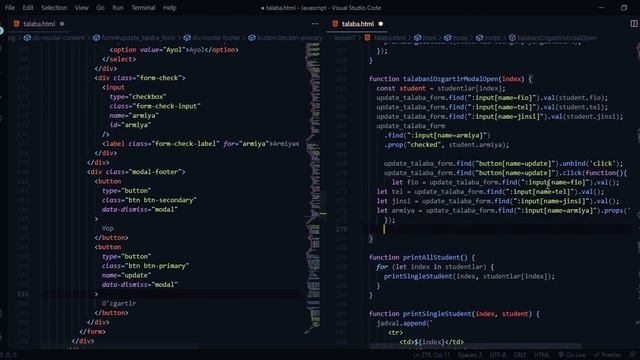Select div.modal-footer breadcrumb
The height and width of the screenshot is (360, 640).
(216, 38)
